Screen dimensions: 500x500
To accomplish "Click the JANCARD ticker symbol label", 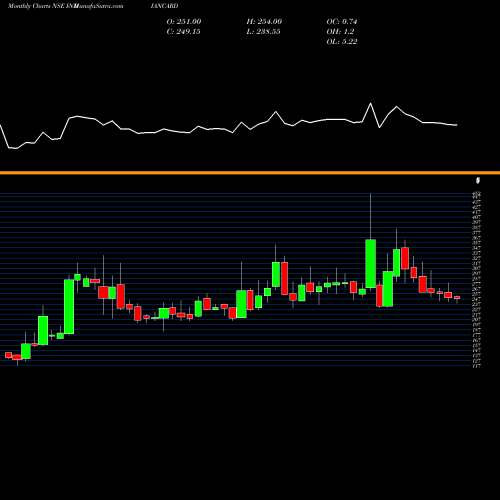I will 164,6.
